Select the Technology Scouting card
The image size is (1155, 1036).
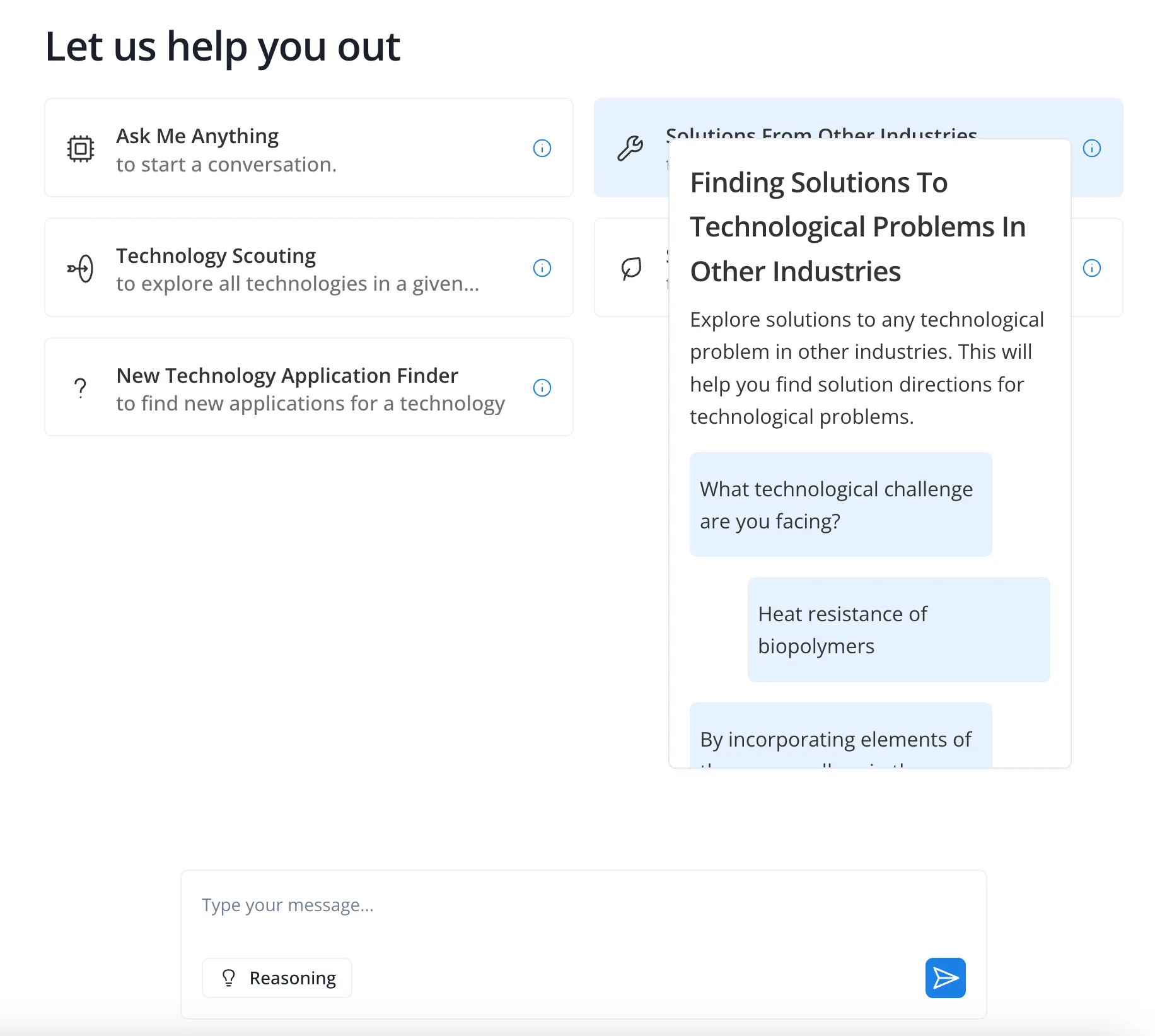coord(309,267)
